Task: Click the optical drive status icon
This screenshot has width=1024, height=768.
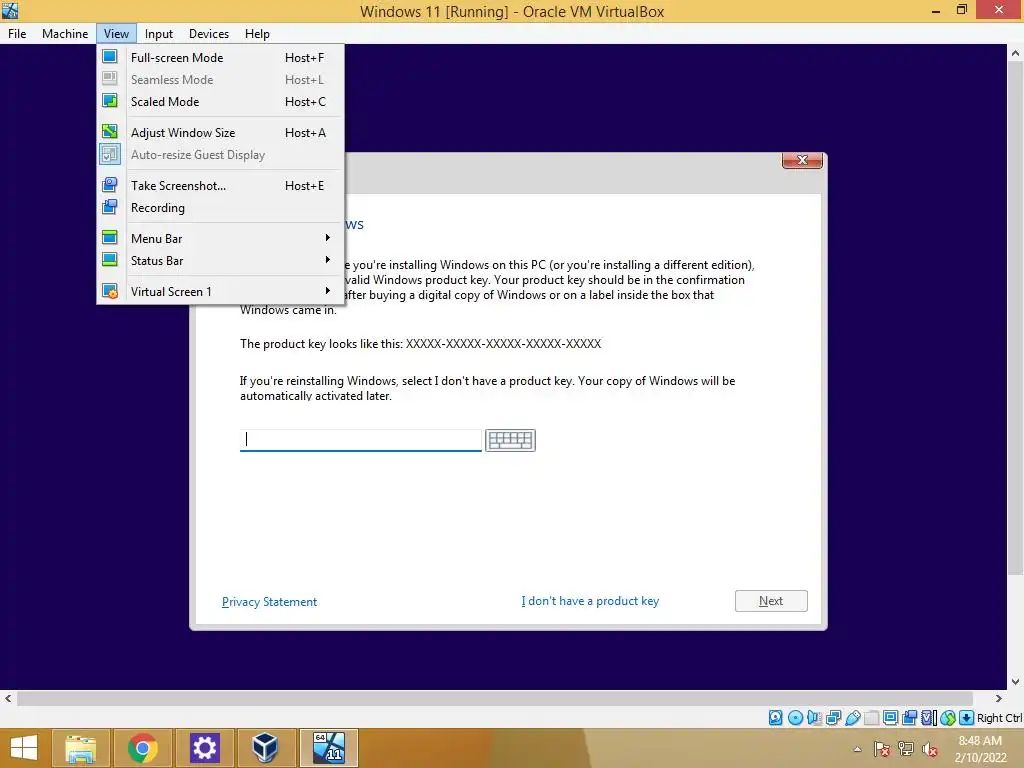Action: pos(795,718)
